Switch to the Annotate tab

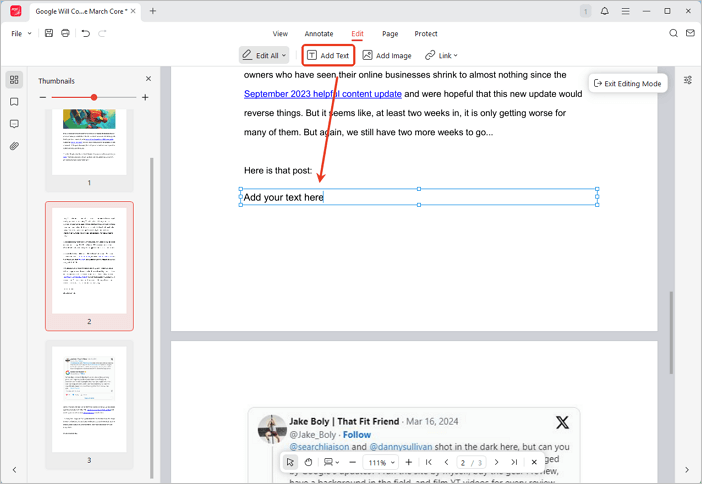(319, 34)
